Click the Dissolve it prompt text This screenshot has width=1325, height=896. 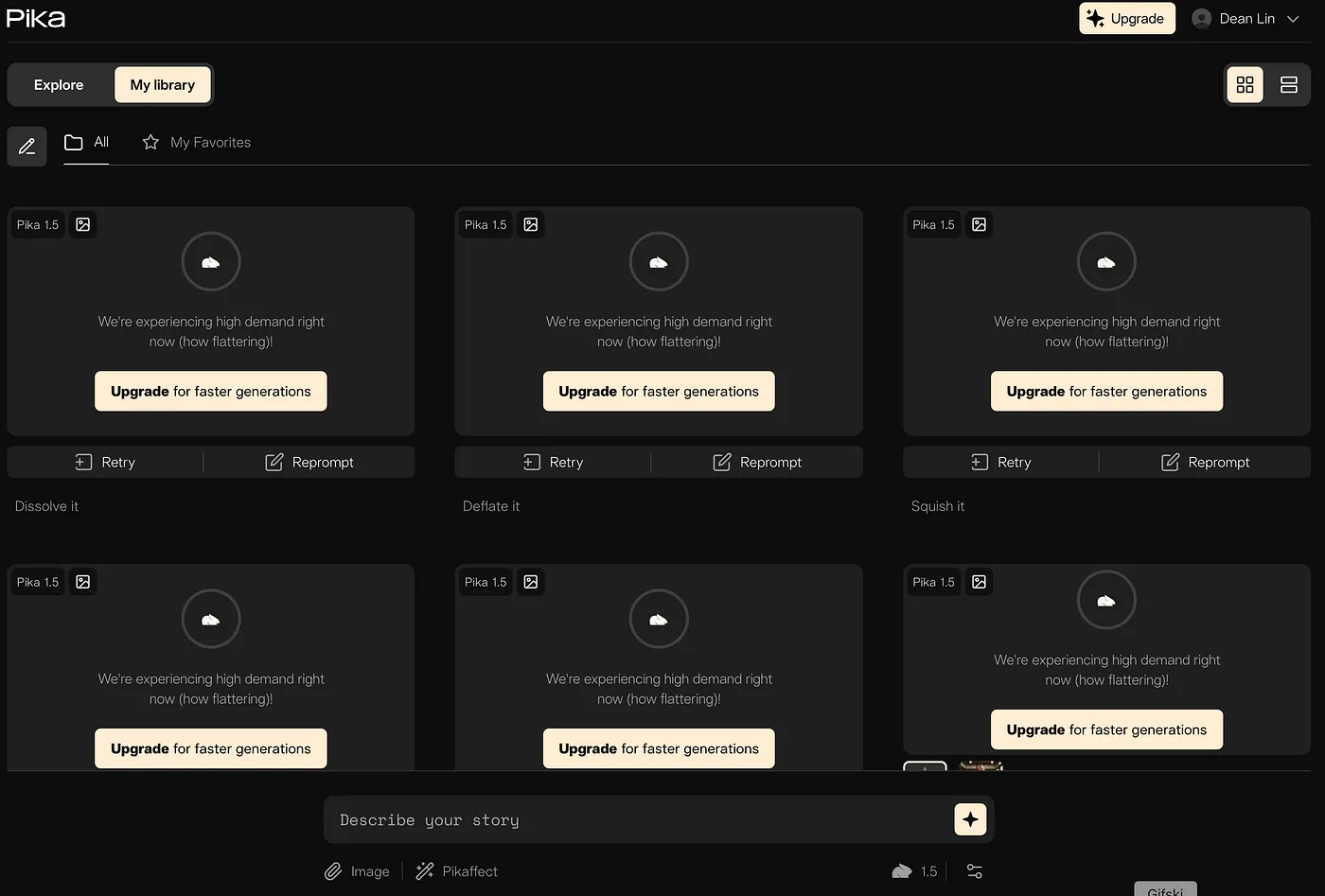[46, 507]
